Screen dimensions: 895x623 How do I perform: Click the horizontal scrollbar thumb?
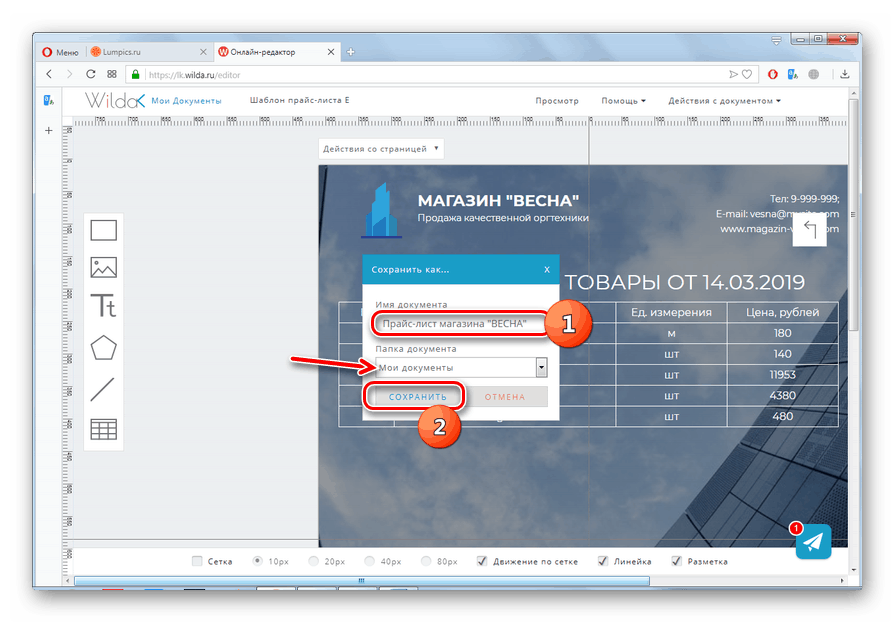click(361, 581)
